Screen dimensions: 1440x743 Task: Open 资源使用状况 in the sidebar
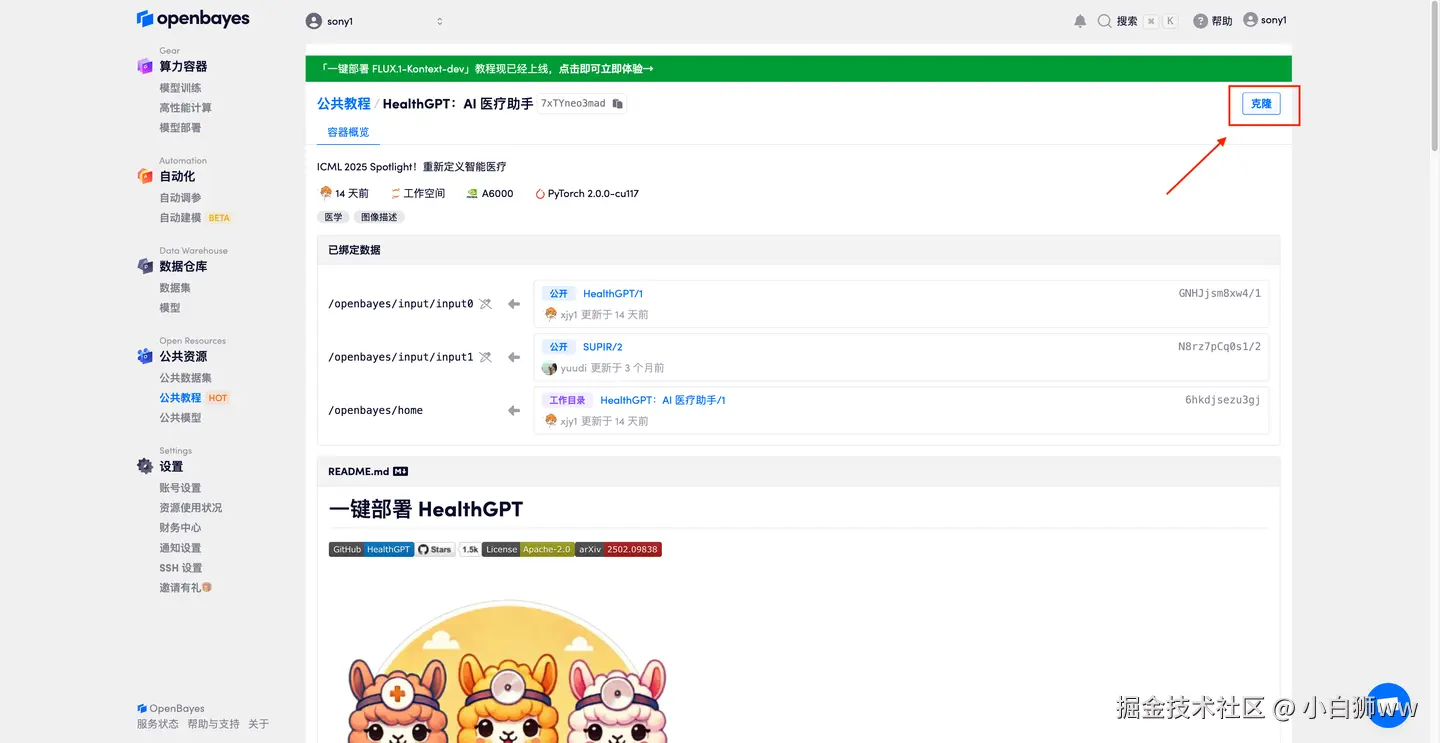[x=190, y=508]
